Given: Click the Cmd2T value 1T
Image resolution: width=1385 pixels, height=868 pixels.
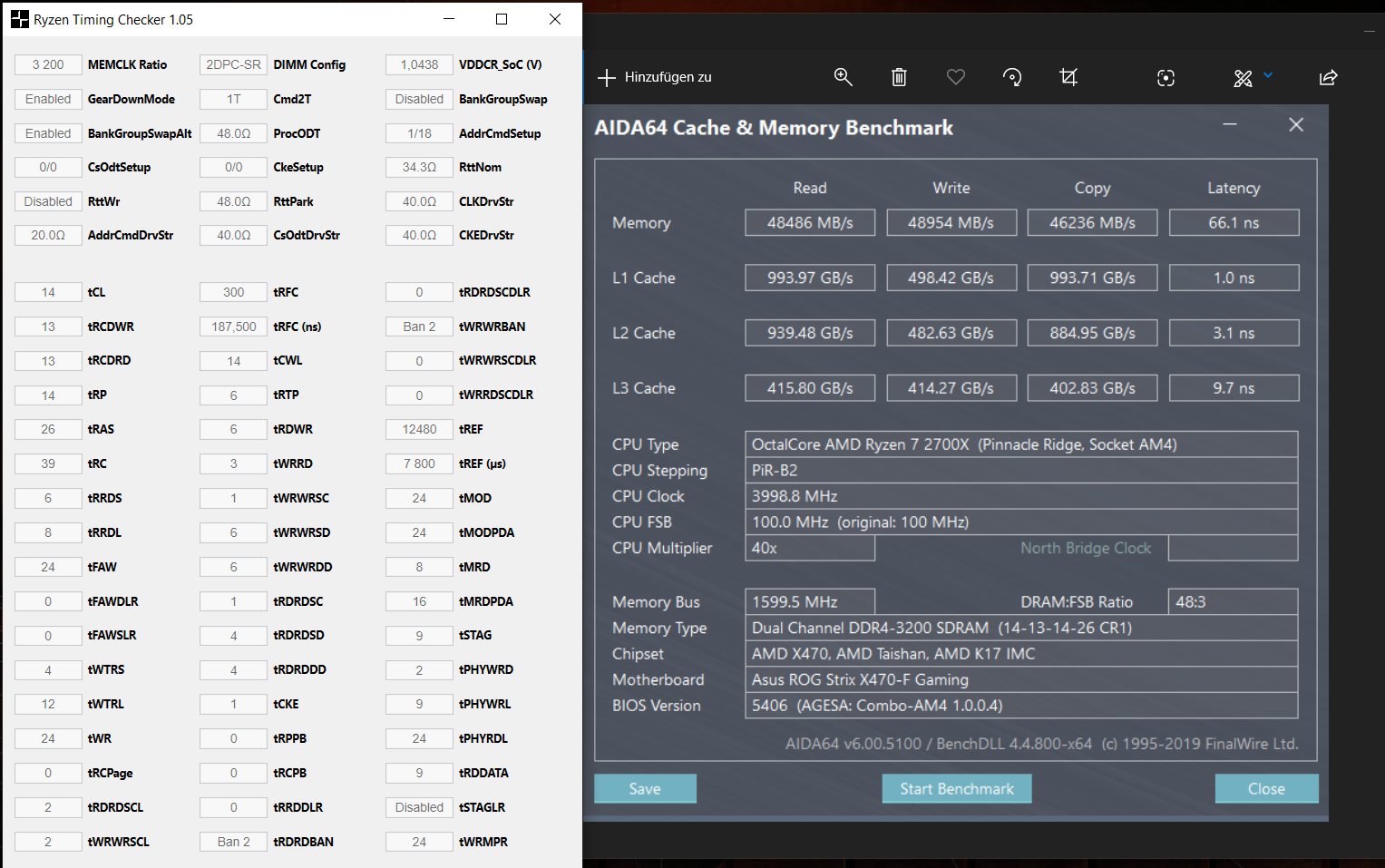Looking at the screenshot, I should coord(233,99).
